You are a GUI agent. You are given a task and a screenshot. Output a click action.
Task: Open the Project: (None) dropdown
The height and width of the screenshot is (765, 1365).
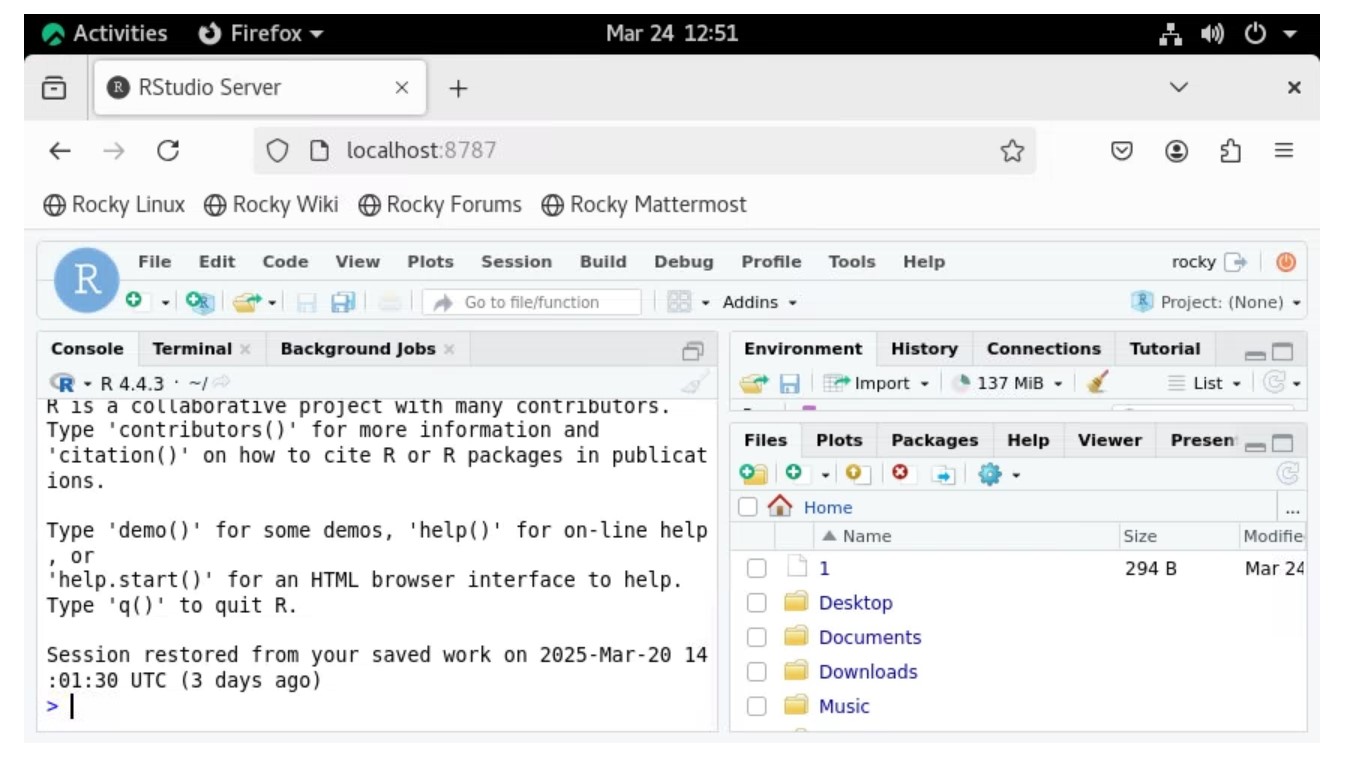1218,302
